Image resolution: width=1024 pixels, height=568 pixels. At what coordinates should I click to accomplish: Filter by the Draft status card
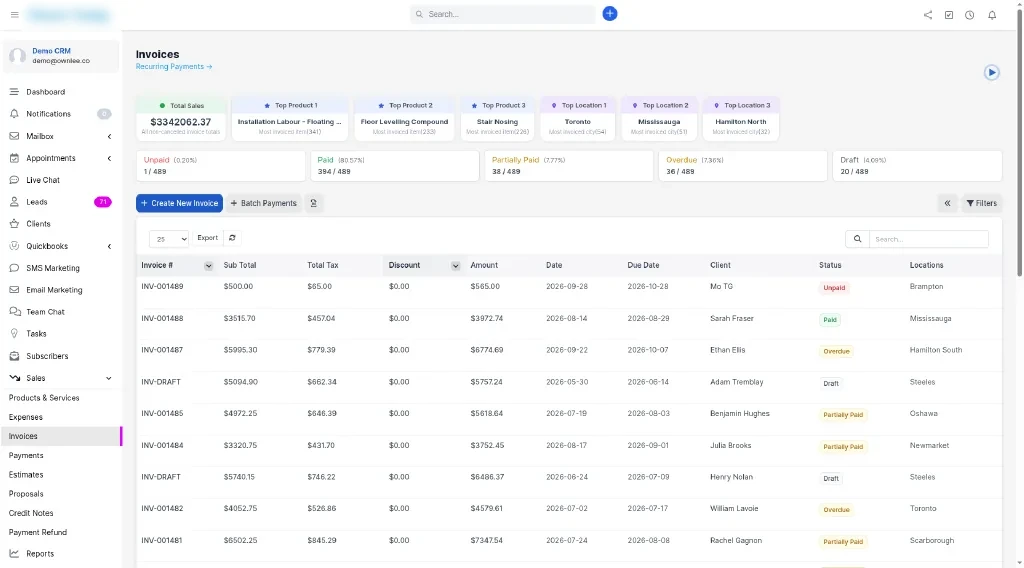coord(917,166)
